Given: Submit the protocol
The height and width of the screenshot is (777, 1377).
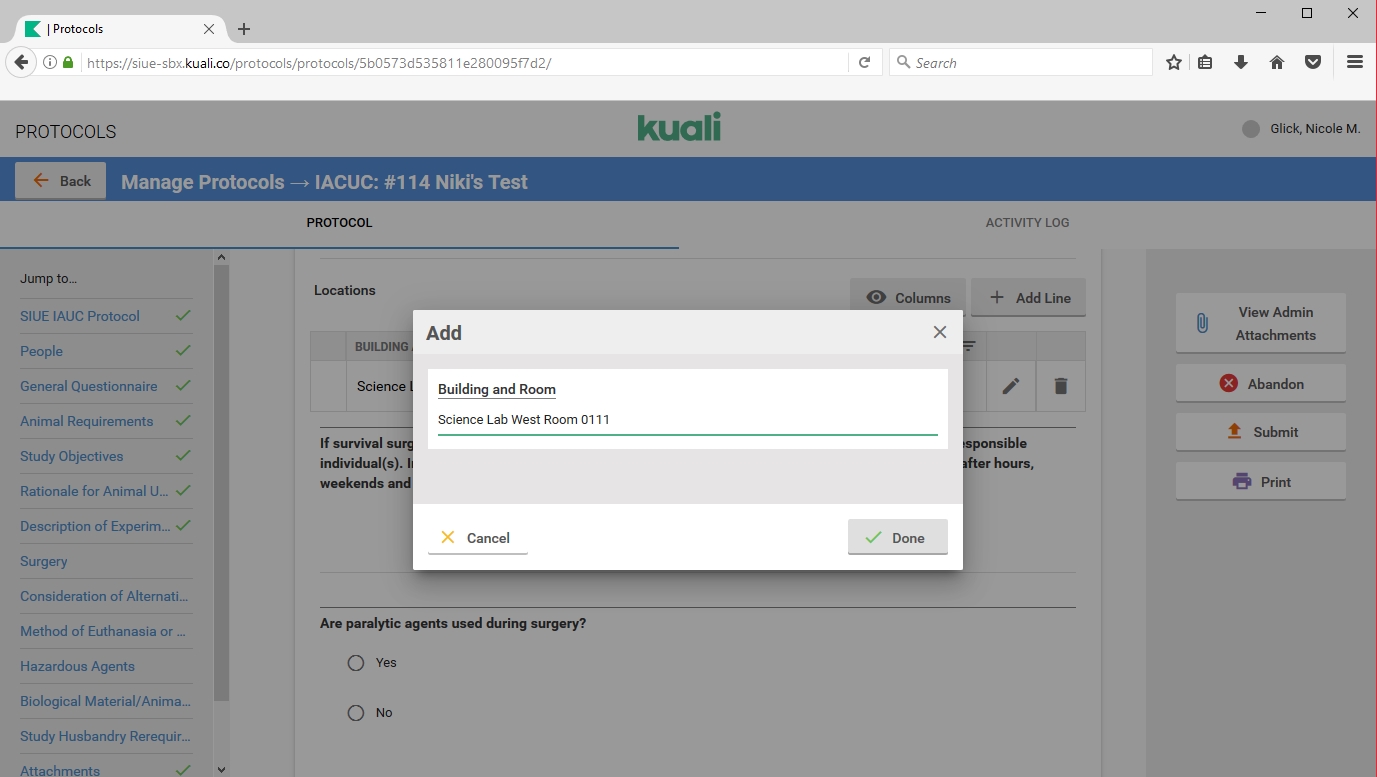Looking at the screenshot, I should coord(1260,432).
